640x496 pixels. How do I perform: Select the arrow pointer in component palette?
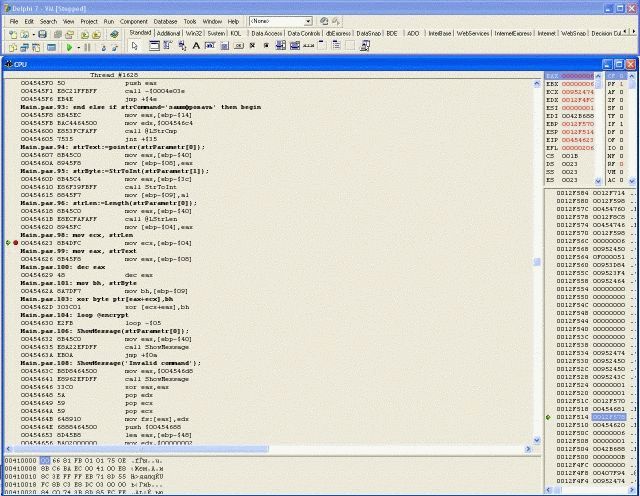pyautogui.click(x=135, y=46)
